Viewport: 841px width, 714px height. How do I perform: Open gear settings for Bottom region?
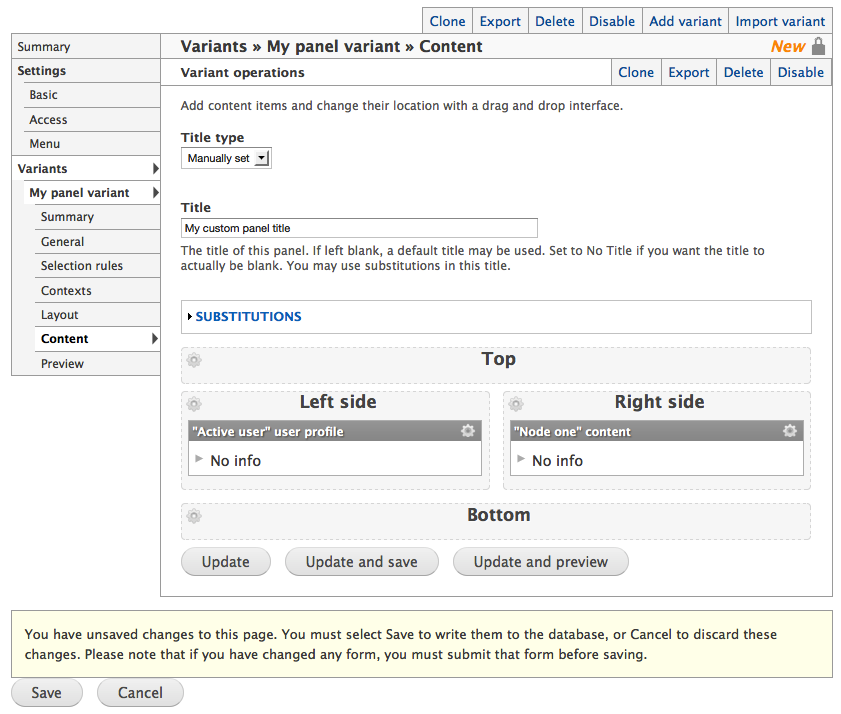click(x=194, y=516)
